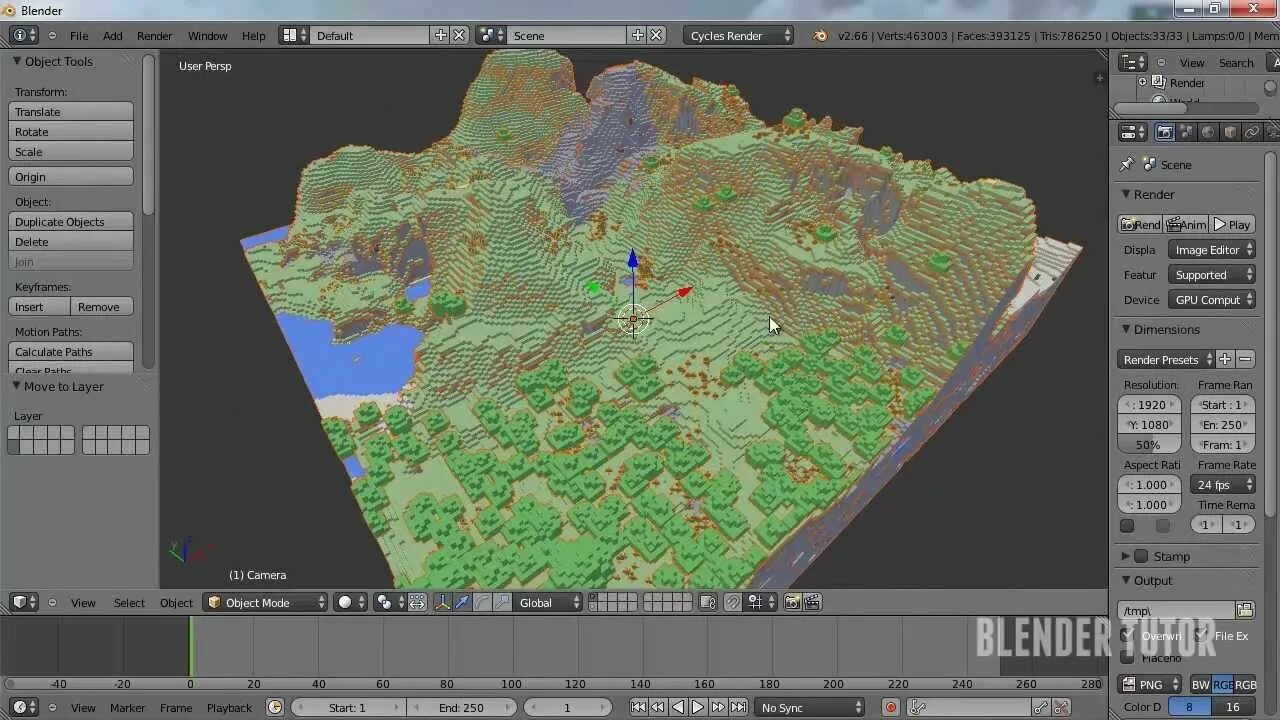Browse screen layouts next to Default
The height and width of the screenshot is (720, 1280).
(x=294, y=35)
